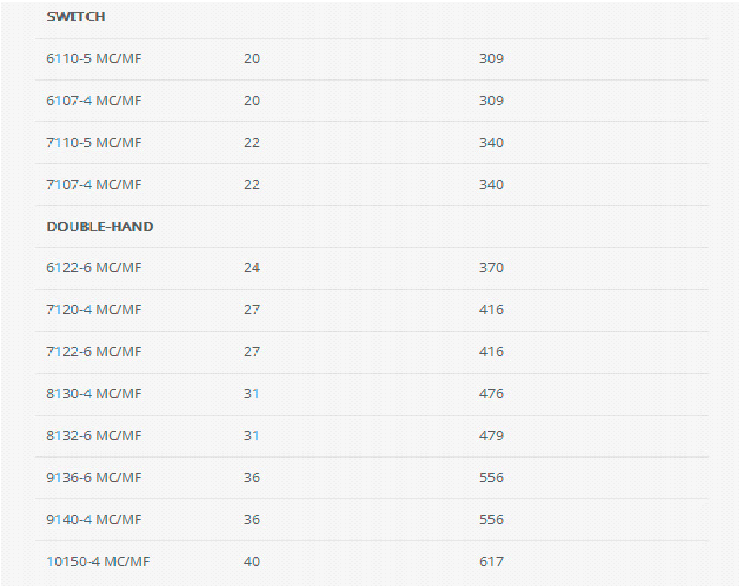Click the value 40 in the 10150-4 row
744x588 pixels.
coord(252,562)
